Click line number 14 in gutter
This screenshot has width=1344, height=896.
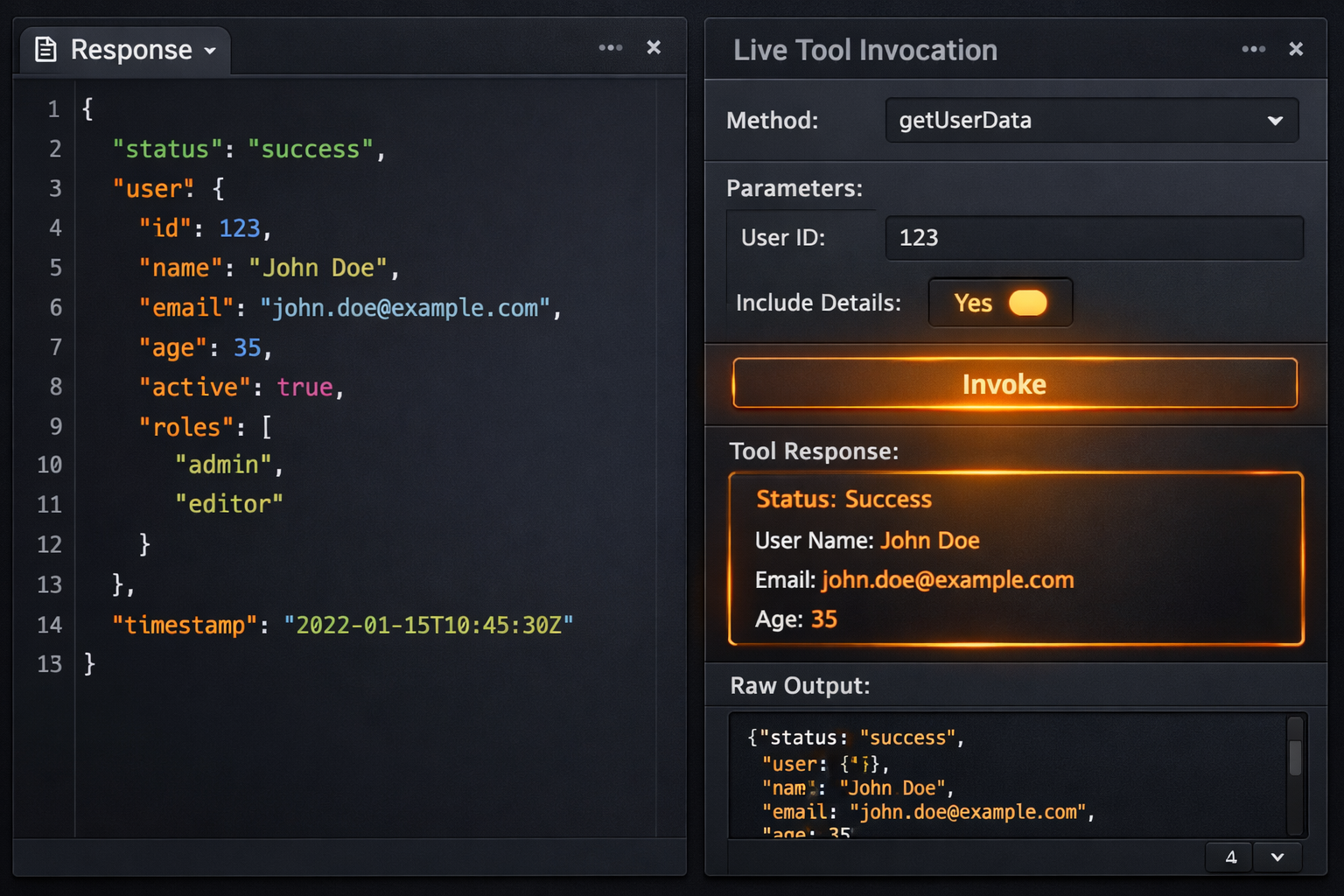click(50, 625)
